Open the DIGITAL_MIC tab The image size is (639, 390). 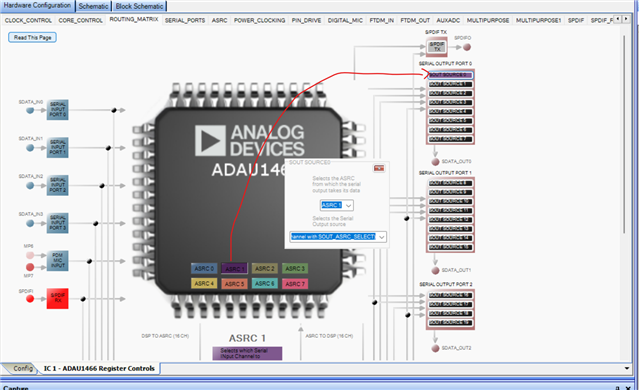click(x=345, y=20)
